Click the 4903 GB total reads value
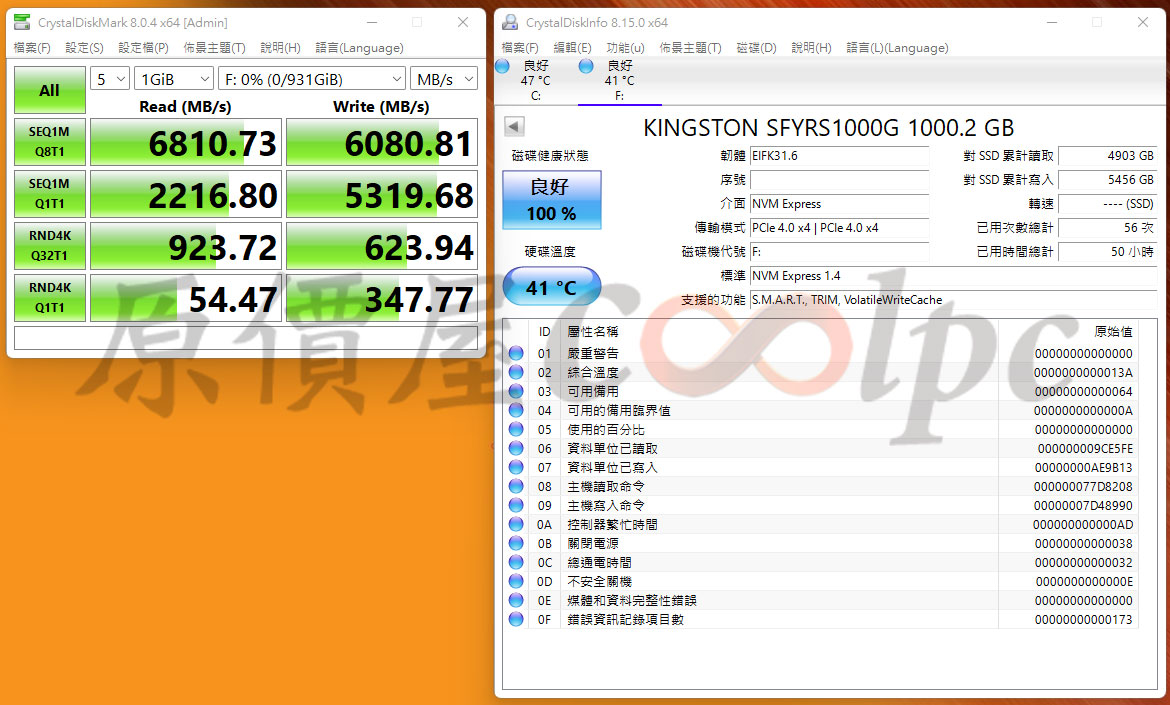The width and height of the screenshot is (1170, 705). [x=1108, y=156]
